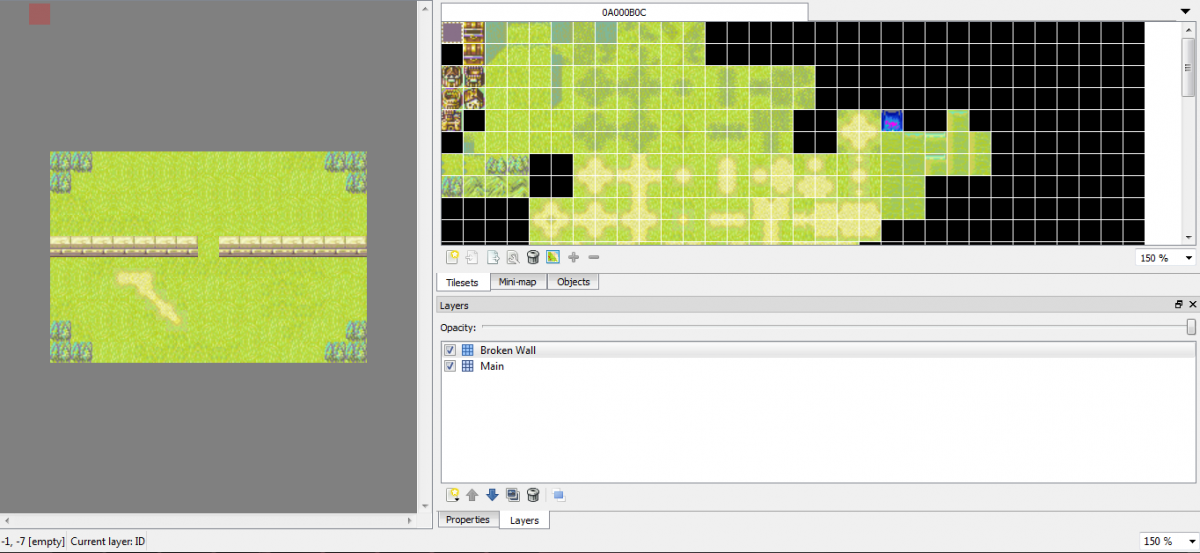Toggle the Main layer visibility checkbox
Screen dimensions: 1200x553
450,366
